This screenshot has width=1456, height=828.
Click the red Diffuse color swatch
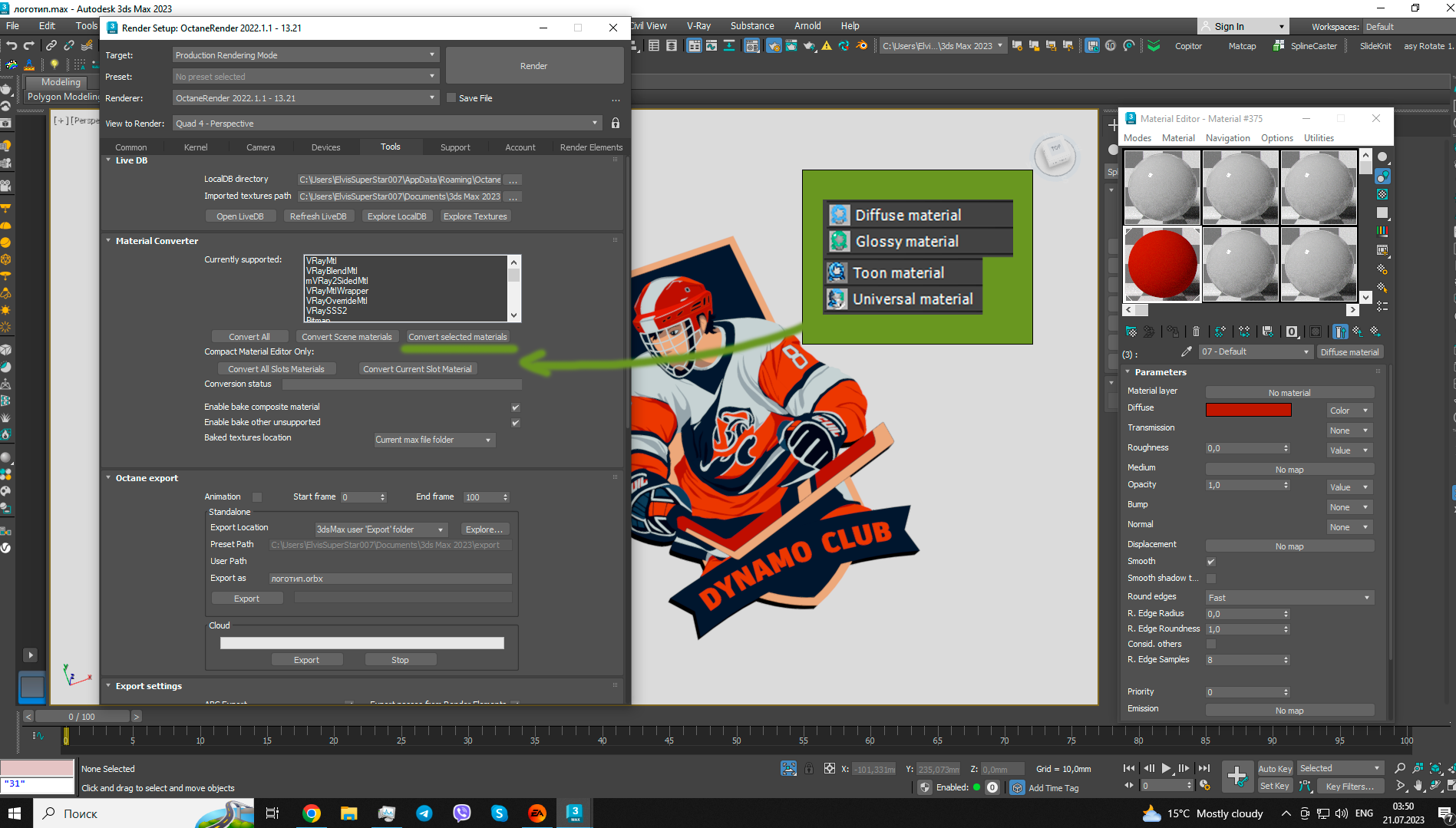tap(1249, 410)
